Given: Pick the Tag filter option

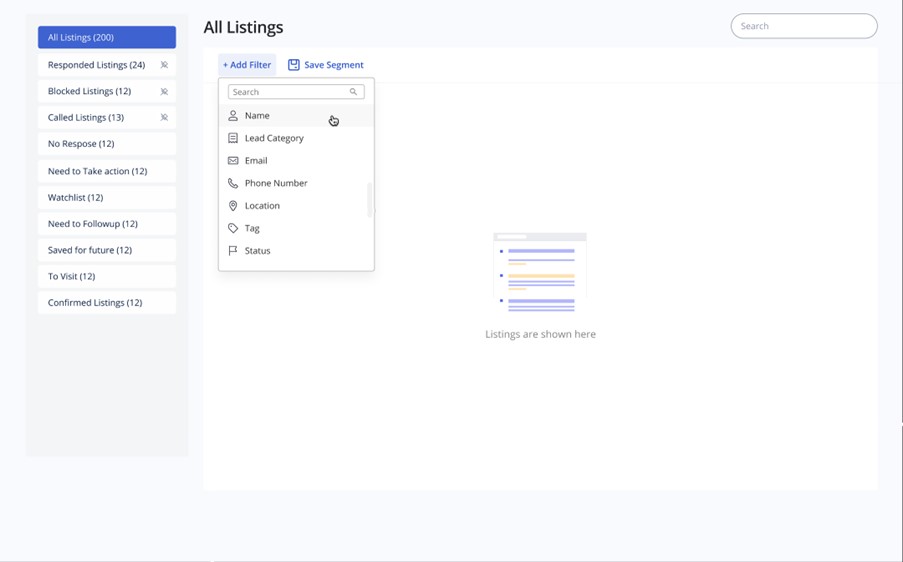Looking at the screenshot, I should [252, 228].
